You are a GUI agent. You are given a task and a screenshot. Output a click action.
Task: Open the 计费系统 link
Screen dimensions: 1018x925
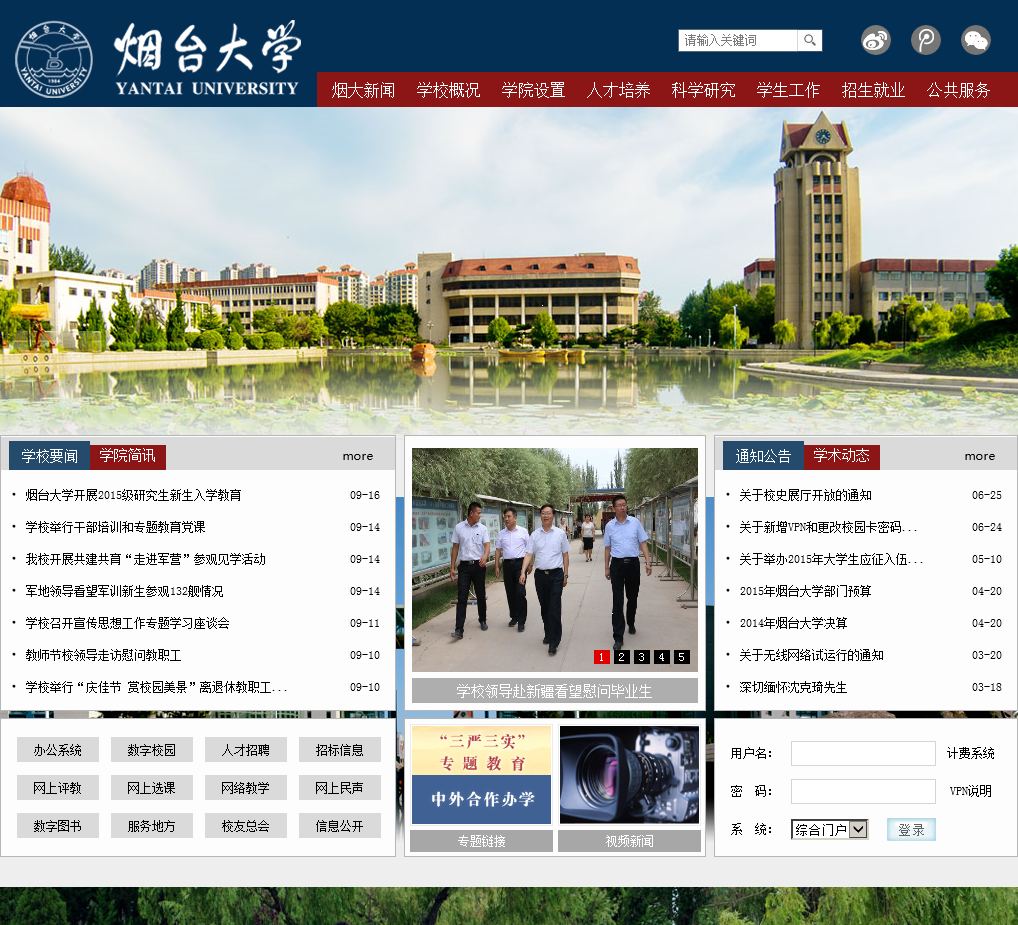click(970, 753)
